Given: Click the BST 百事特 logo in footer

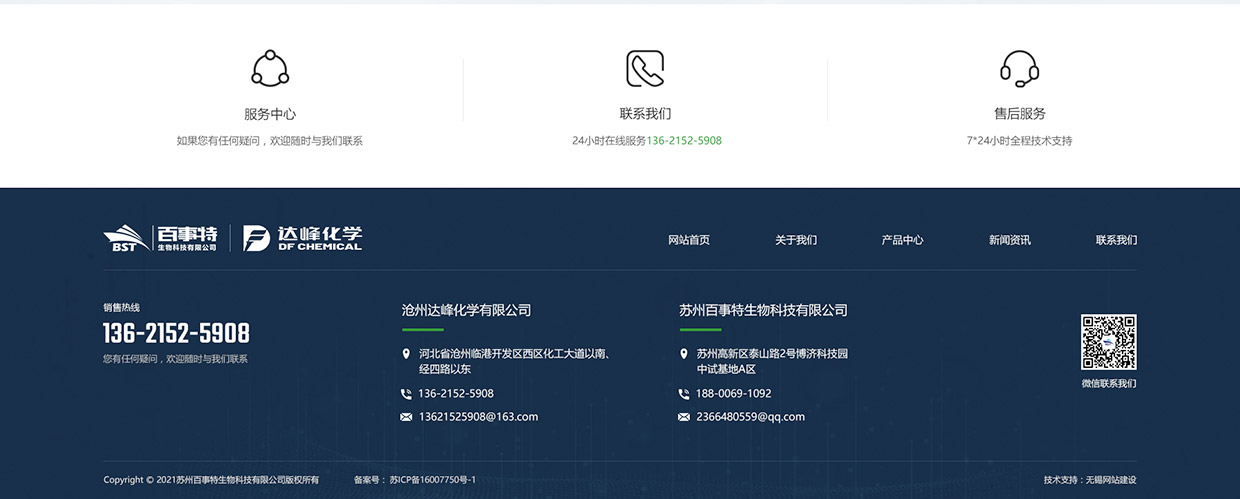Looking at the screenshot, I should point(160,238).
